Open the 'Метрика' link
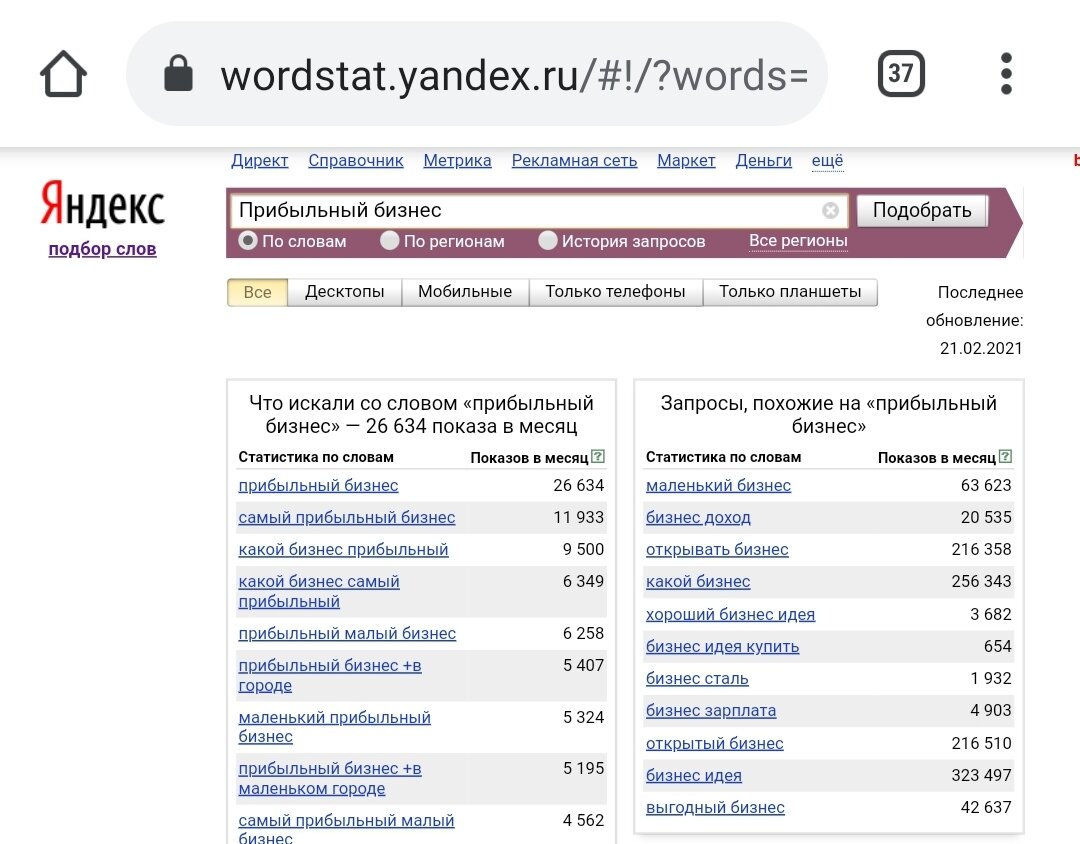Viewport: 1080px width, 844px height. pyautogui.click(x=457, y=161)
